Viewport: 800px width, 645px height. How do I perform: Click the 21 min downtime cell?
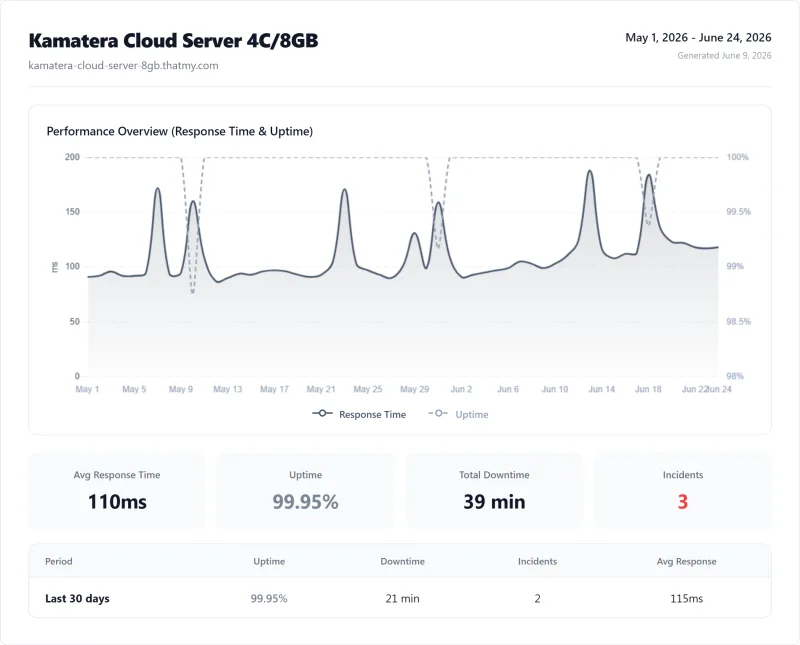[x=403, y=599]
